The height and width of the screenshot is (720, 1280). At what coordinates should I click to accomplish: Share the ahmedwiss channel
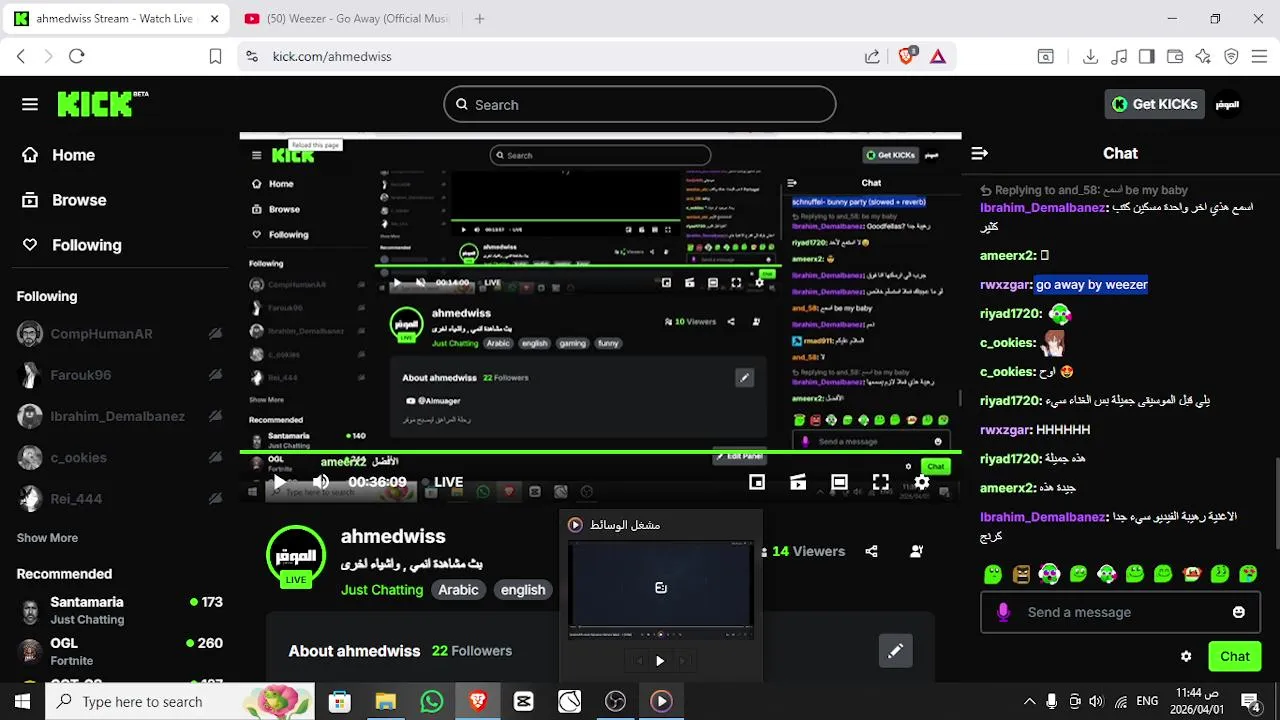coord(871,551)
